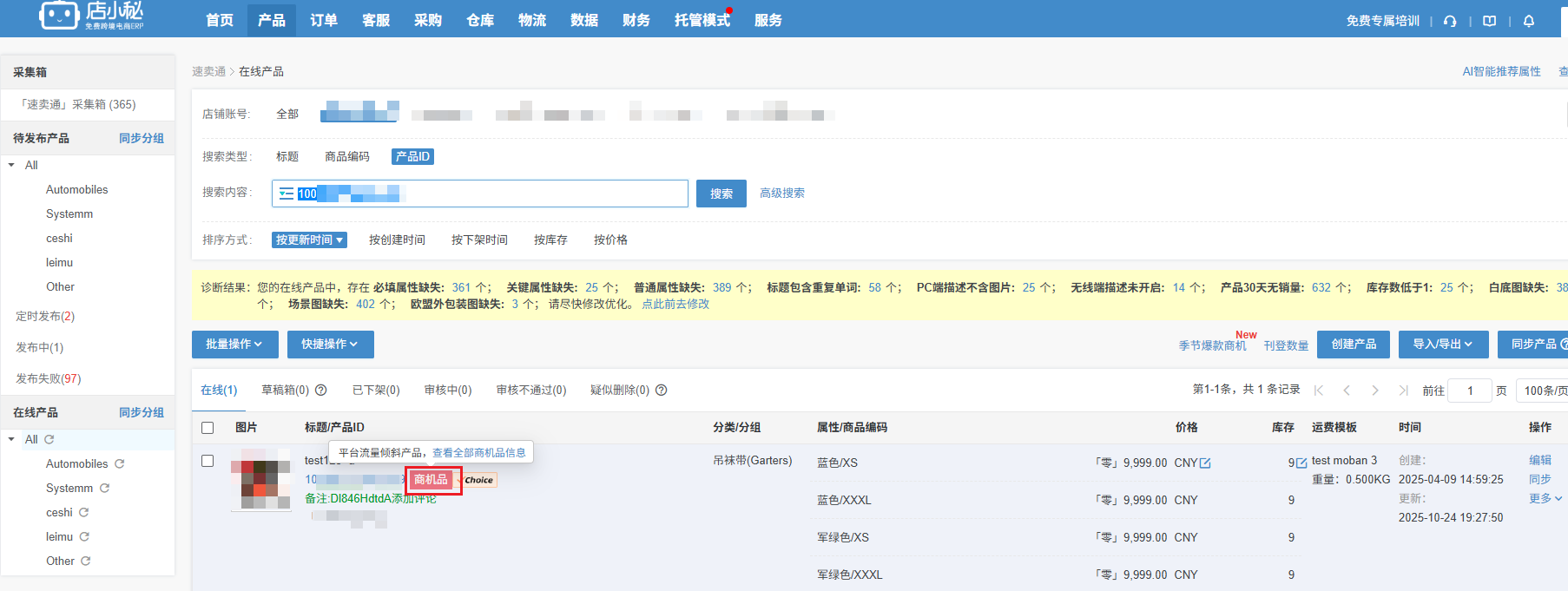This screenshot has height=591, width=1568.
Task: Switch to the 已下架(0) tab
Action: (376, 391)
